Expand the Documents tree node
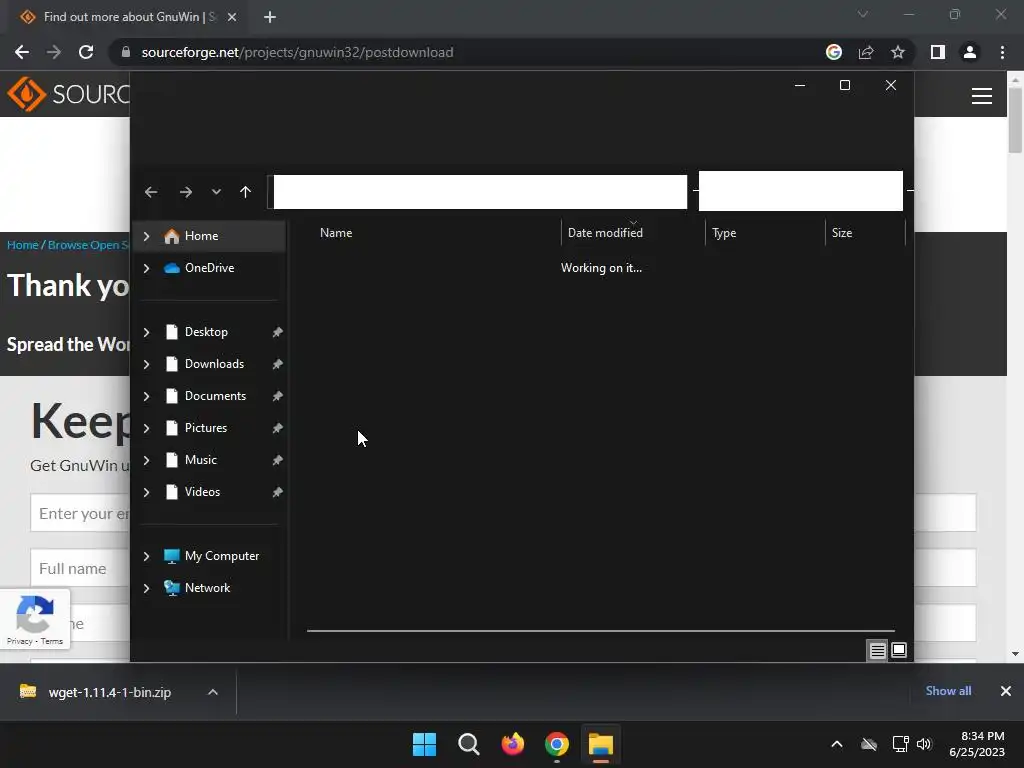 coord(146,396)
